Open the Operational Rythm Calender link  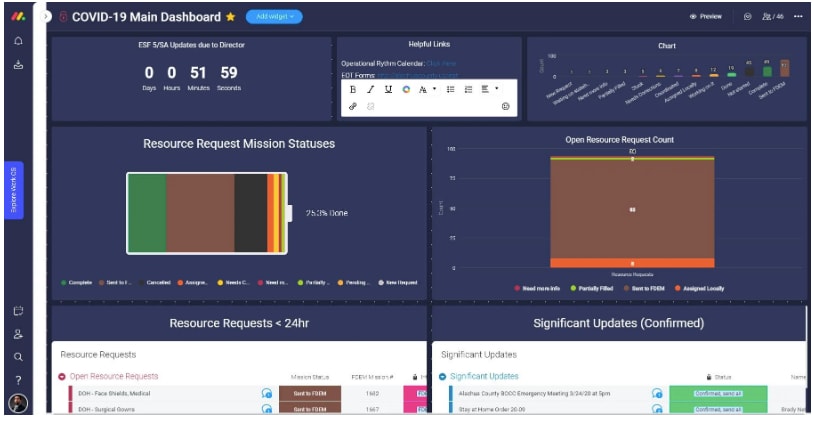[x=441, y=63]
